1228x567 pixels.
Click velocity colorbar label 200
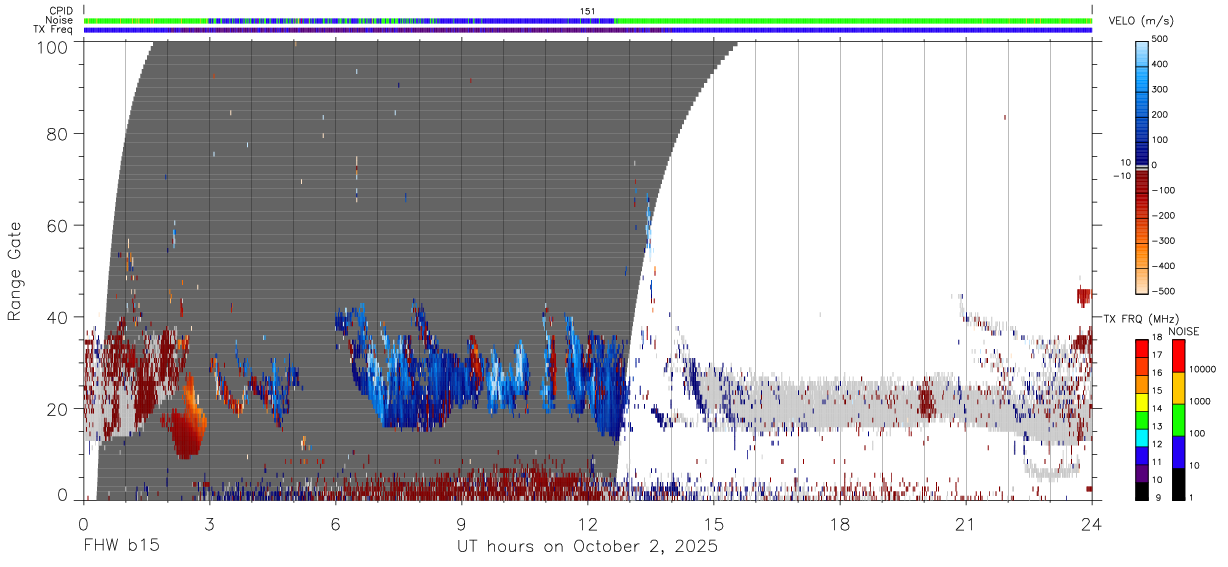coord(1162,114)
